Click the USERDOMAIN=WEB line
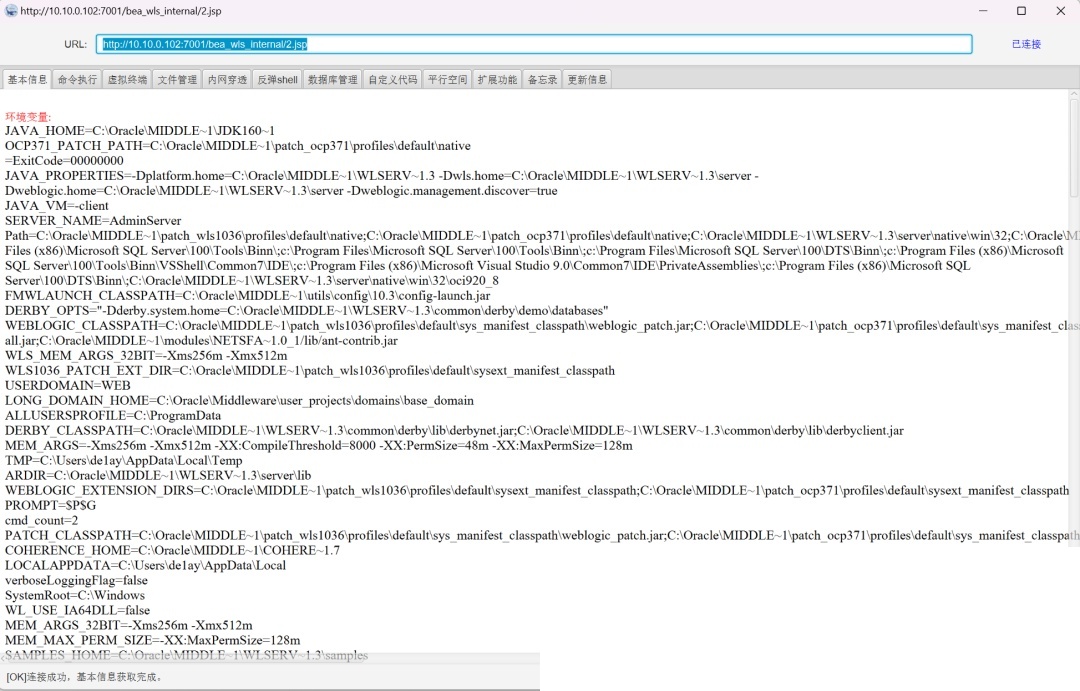The height and width of the screenshot is (691, 1080). 68,386
